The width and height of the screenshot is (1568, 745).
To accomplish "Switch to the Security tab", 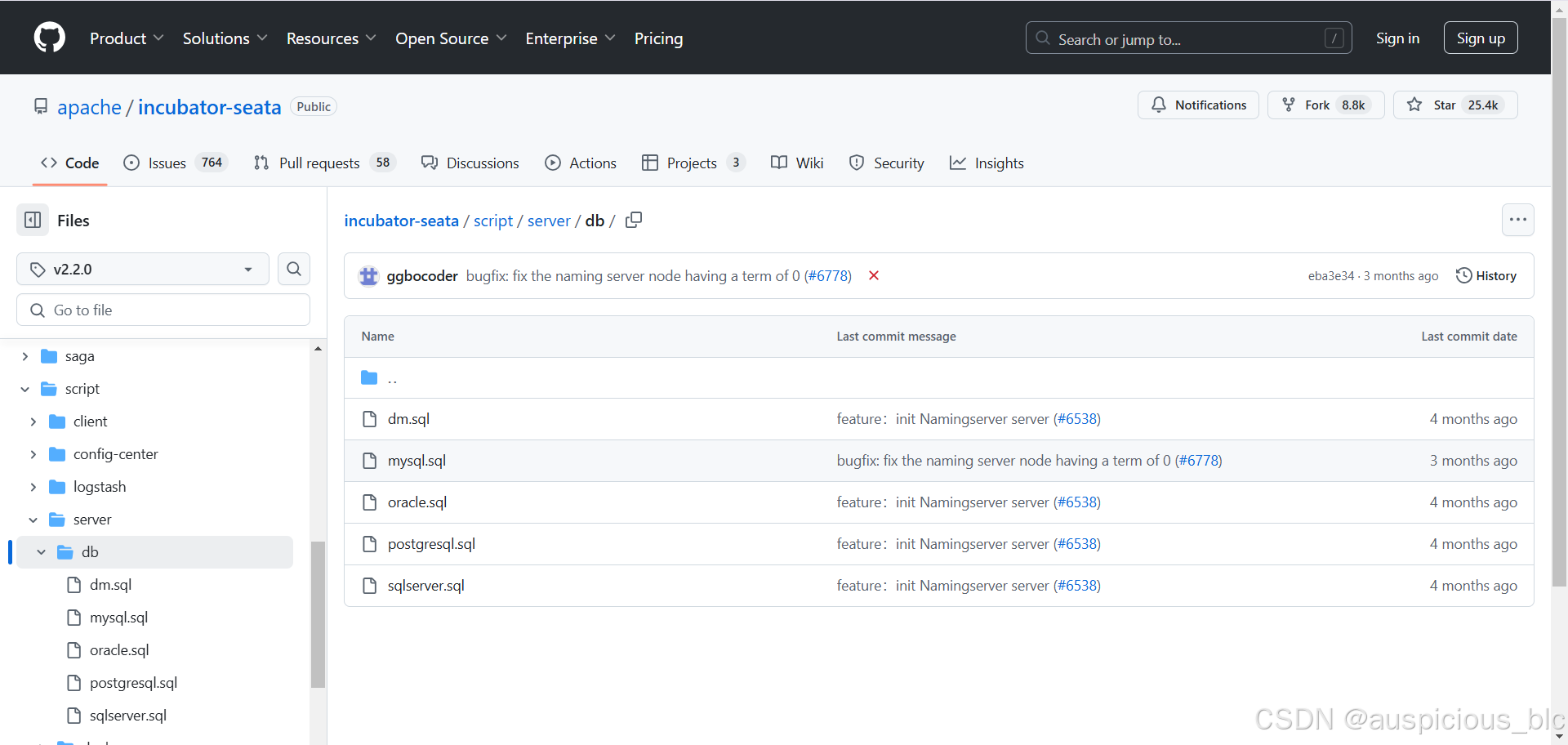I will click(886, 163).
